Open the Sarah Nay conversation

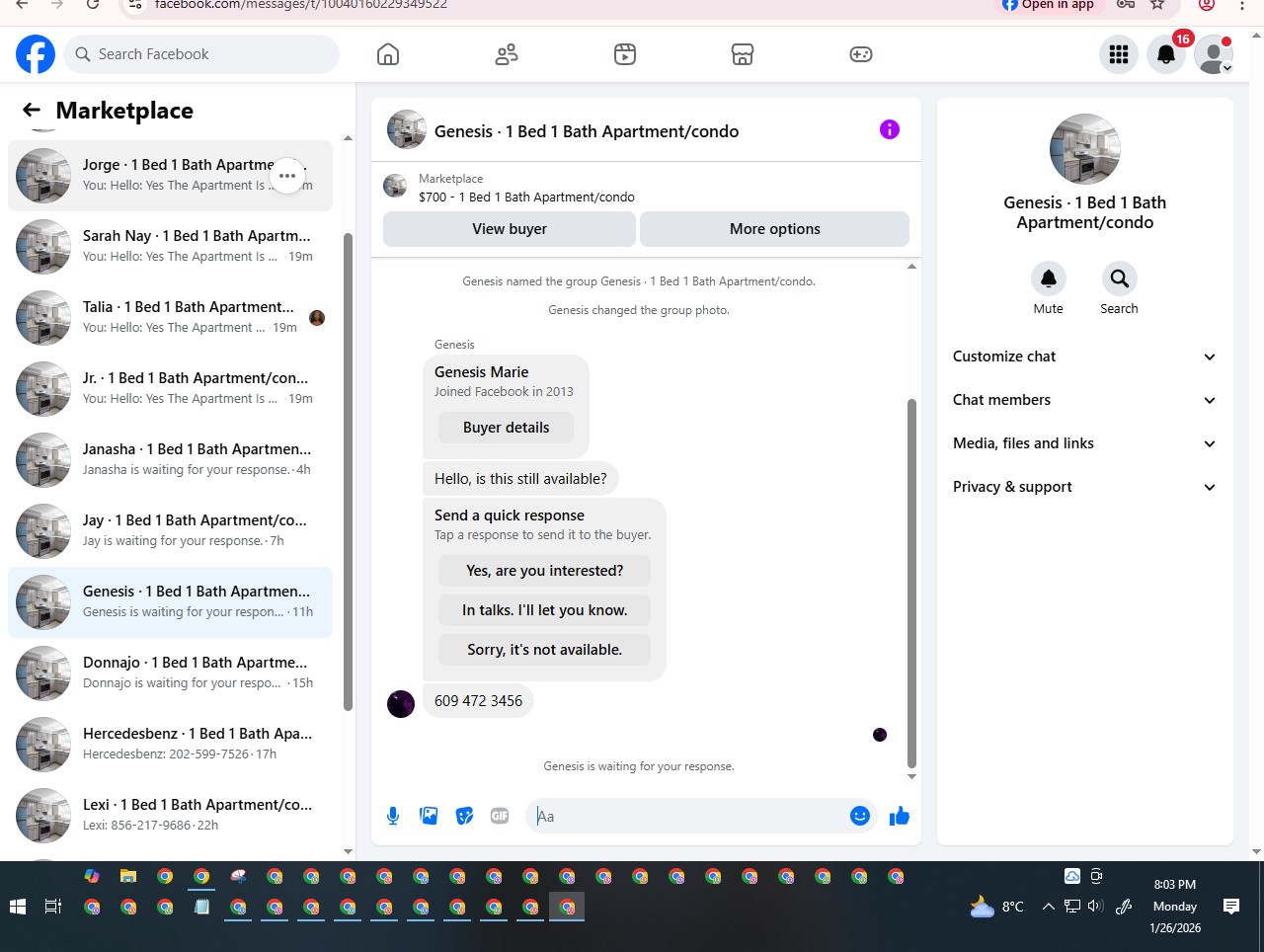pos(170,247)
